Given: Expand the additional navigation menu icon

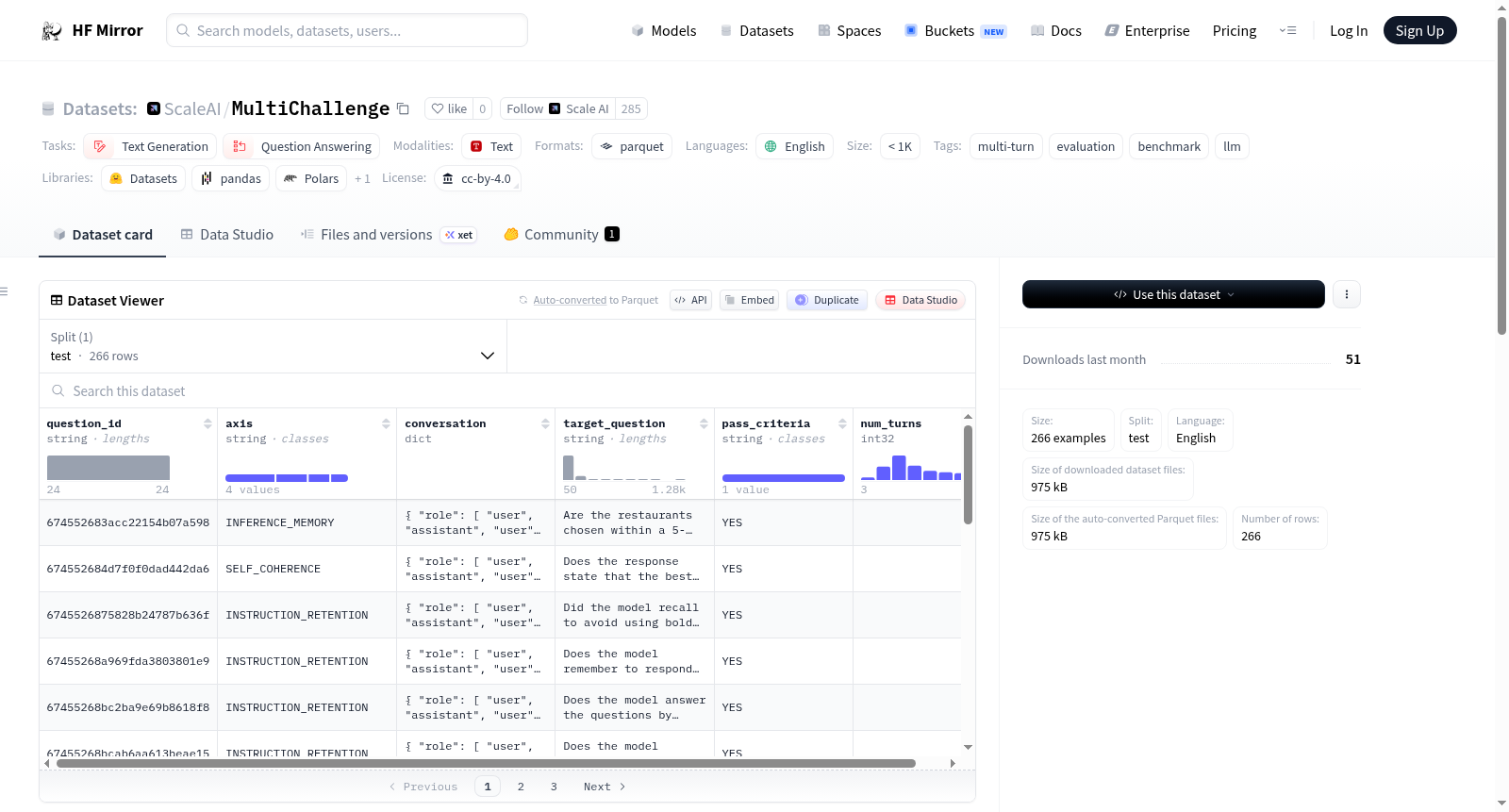Looking at the screenshot, I should tap(1287, 31).
